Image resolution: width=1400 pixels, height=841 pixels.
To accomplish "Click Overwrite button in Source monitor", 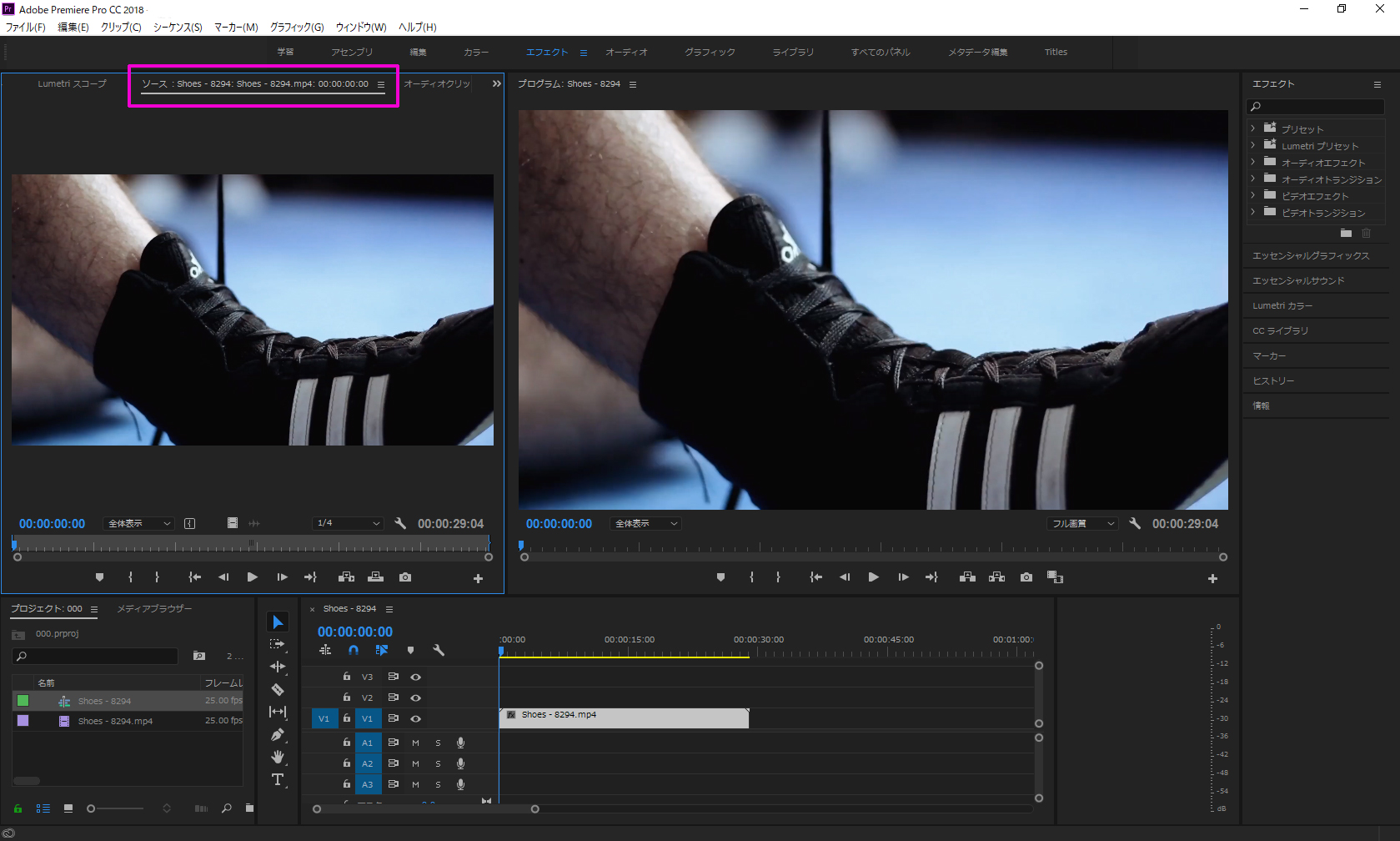I will [376, 577].
